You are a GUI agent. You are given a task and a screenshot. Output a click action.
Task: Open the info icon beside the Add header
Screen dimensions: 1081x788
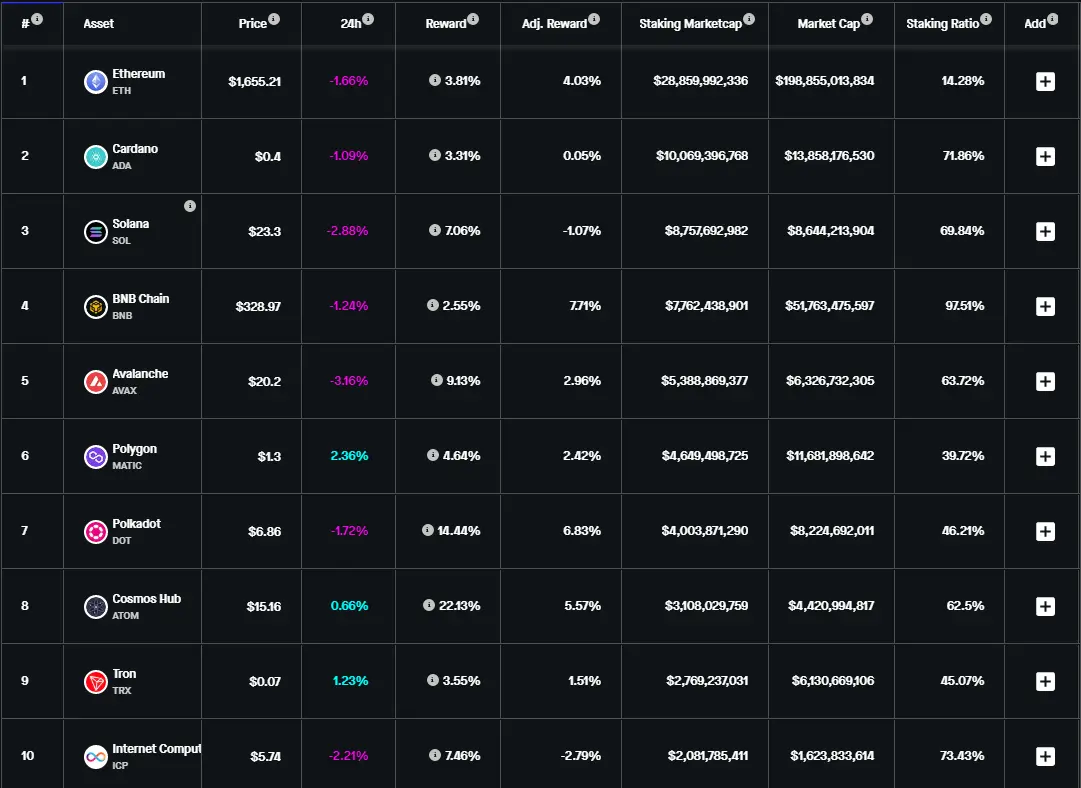tap(1052, 19)
